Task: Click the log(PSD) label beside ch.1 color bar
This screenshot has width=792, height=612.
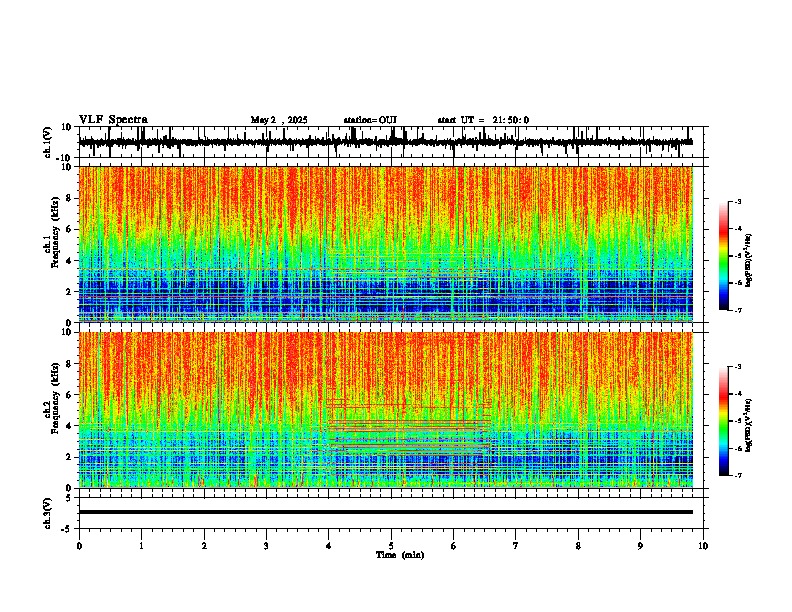Action: [x=749, y=261]
